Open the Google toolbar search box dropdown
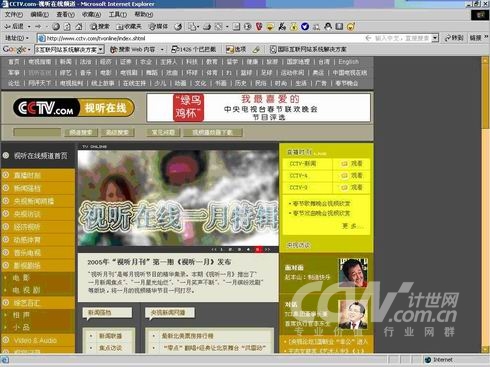Screen dimensions: 490x367 point(101,50)
